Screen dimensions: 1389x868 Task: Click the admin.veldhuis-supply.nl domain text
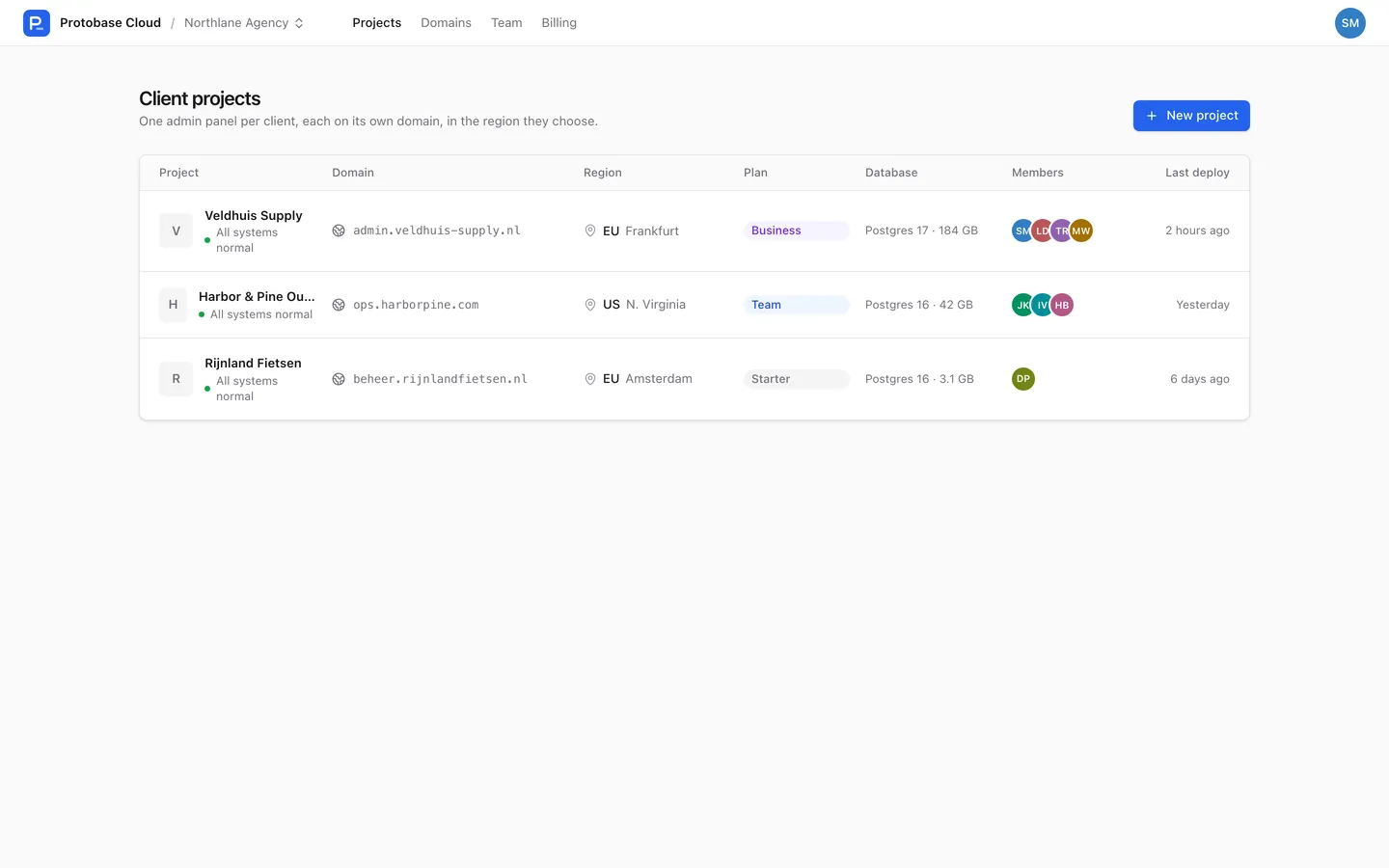(437, 231)
